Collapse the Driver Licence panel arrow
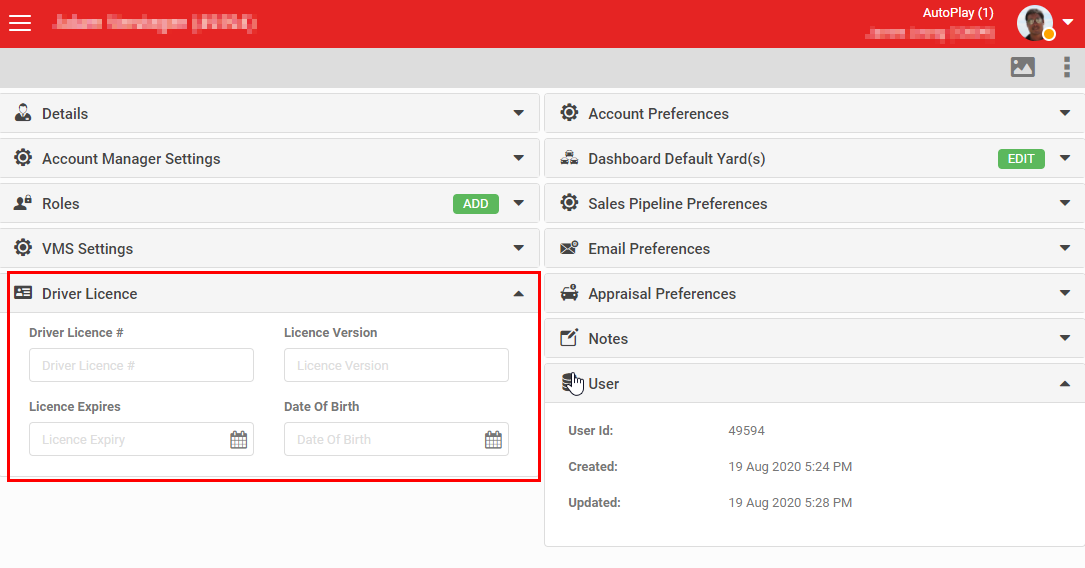The height and width of the screenshot is (568, 1085). point(518,293)
